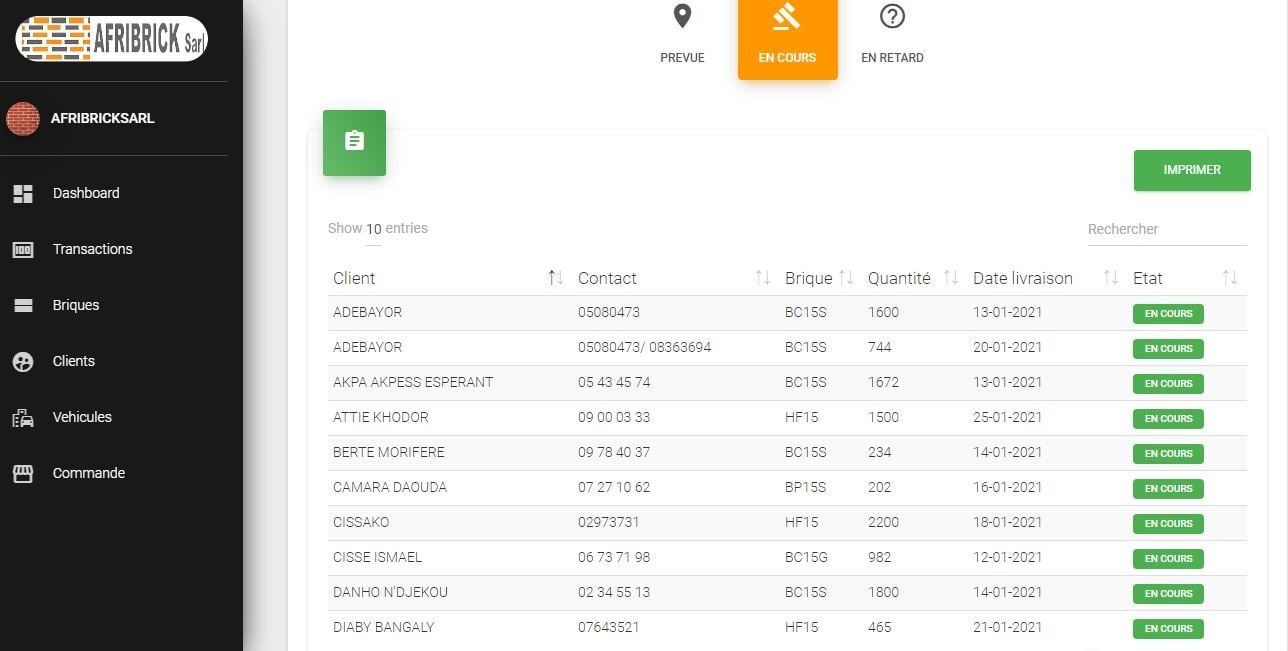This screenshot has height=651, width=1288.
Task: Click the green clipboard icon above the table
Action: point(354,142)
